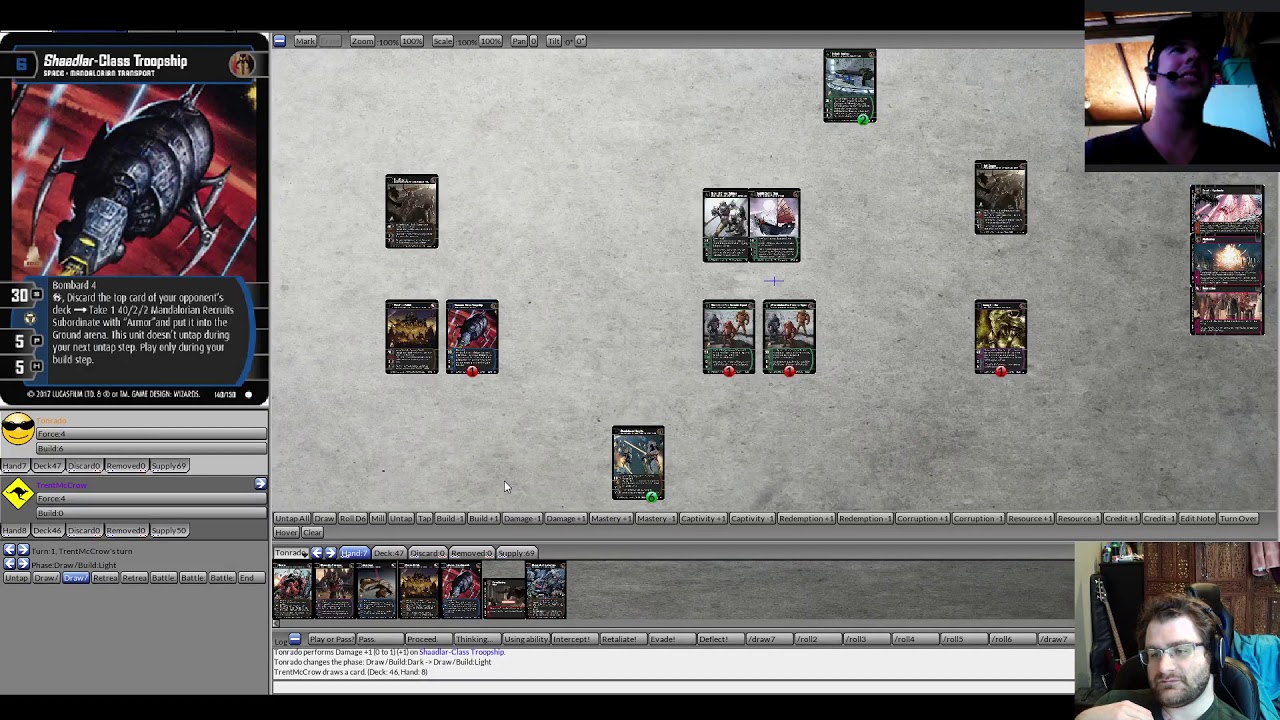Switch to Discard:0 tab in hand bar
The image size is (1280, 720).
pyautogui.click(x=428, y=553)
